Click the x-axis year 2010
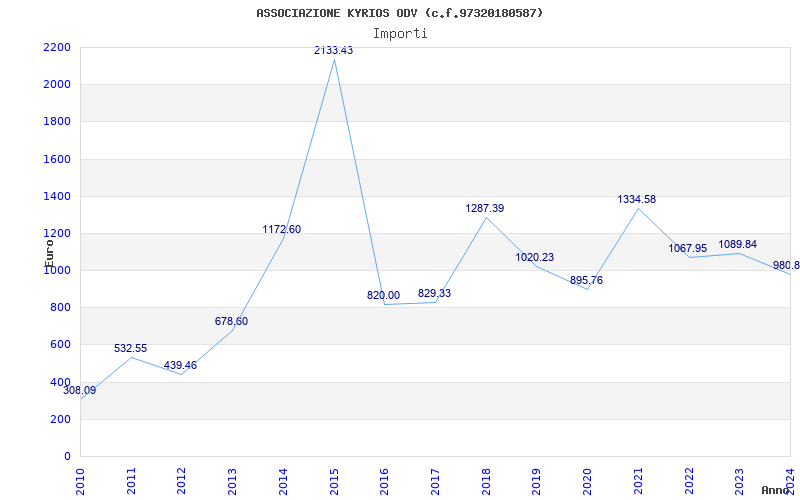The height and width of the screenshot is (500, 800). [81, 482]
